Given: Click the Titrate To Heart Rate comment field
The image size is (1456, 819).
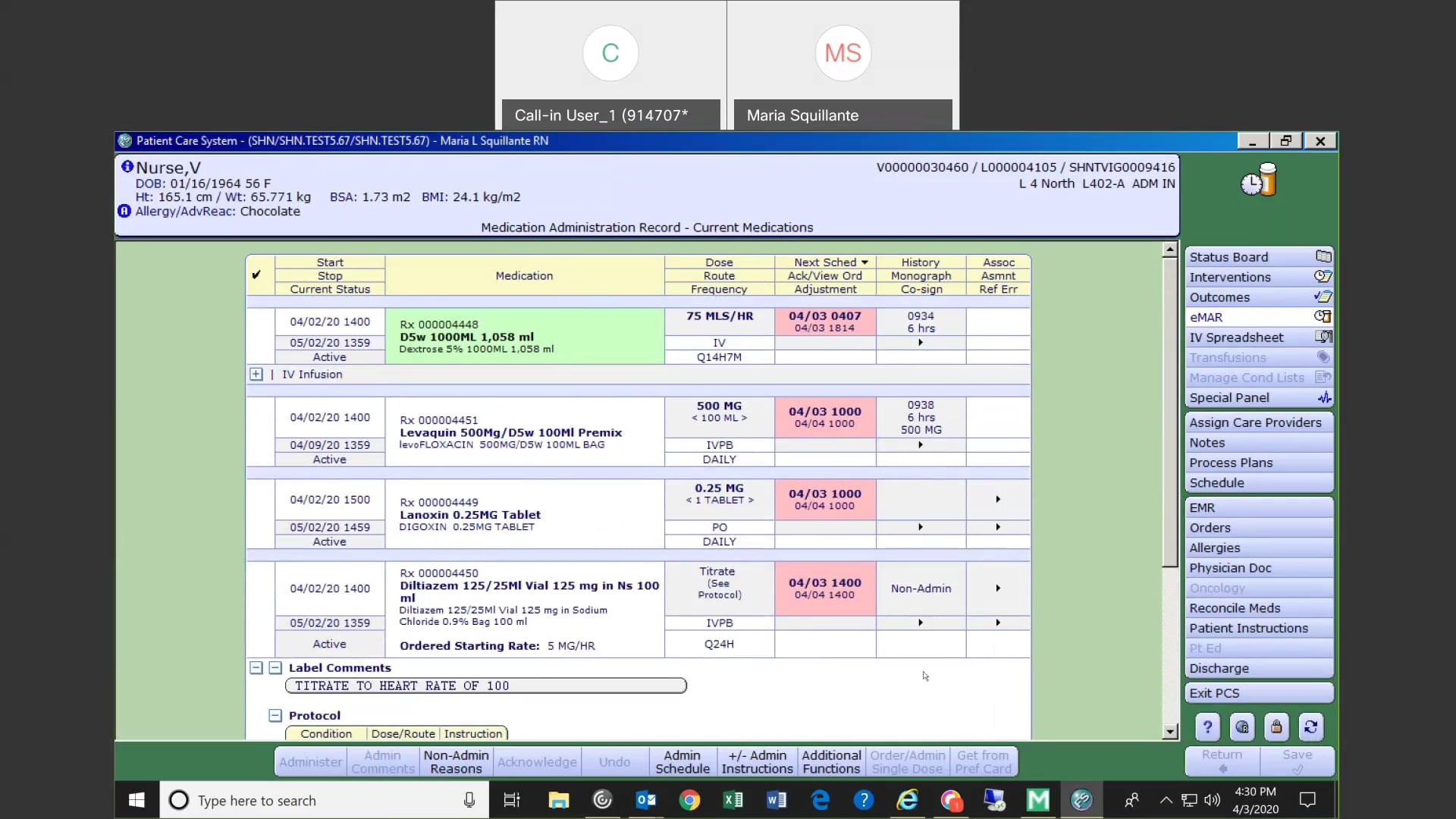Looking at the screenshot, I should (485, 685).
